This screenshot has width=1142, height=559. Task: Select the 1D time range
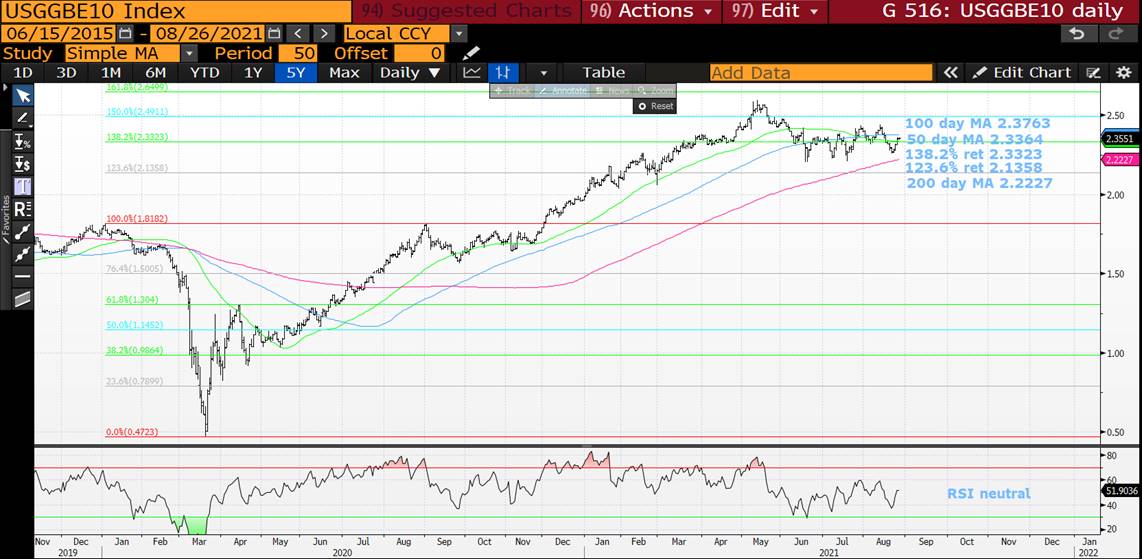pyautogui.click(x=24, y=72)
